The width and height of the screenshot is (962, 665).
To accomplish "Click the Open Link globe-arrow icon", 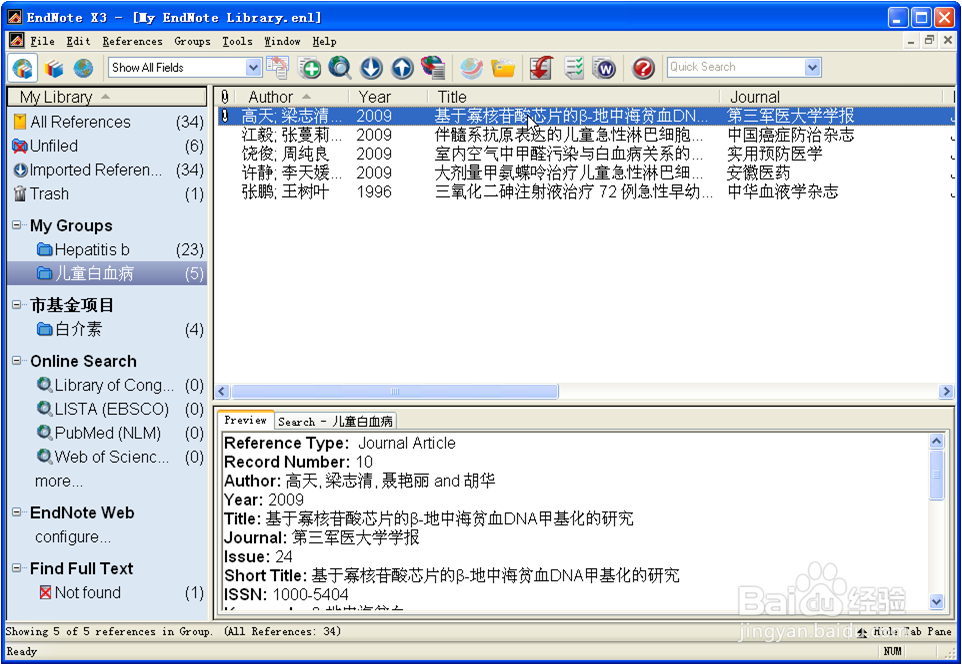I will pyautogui.click(x=471, y=67).
